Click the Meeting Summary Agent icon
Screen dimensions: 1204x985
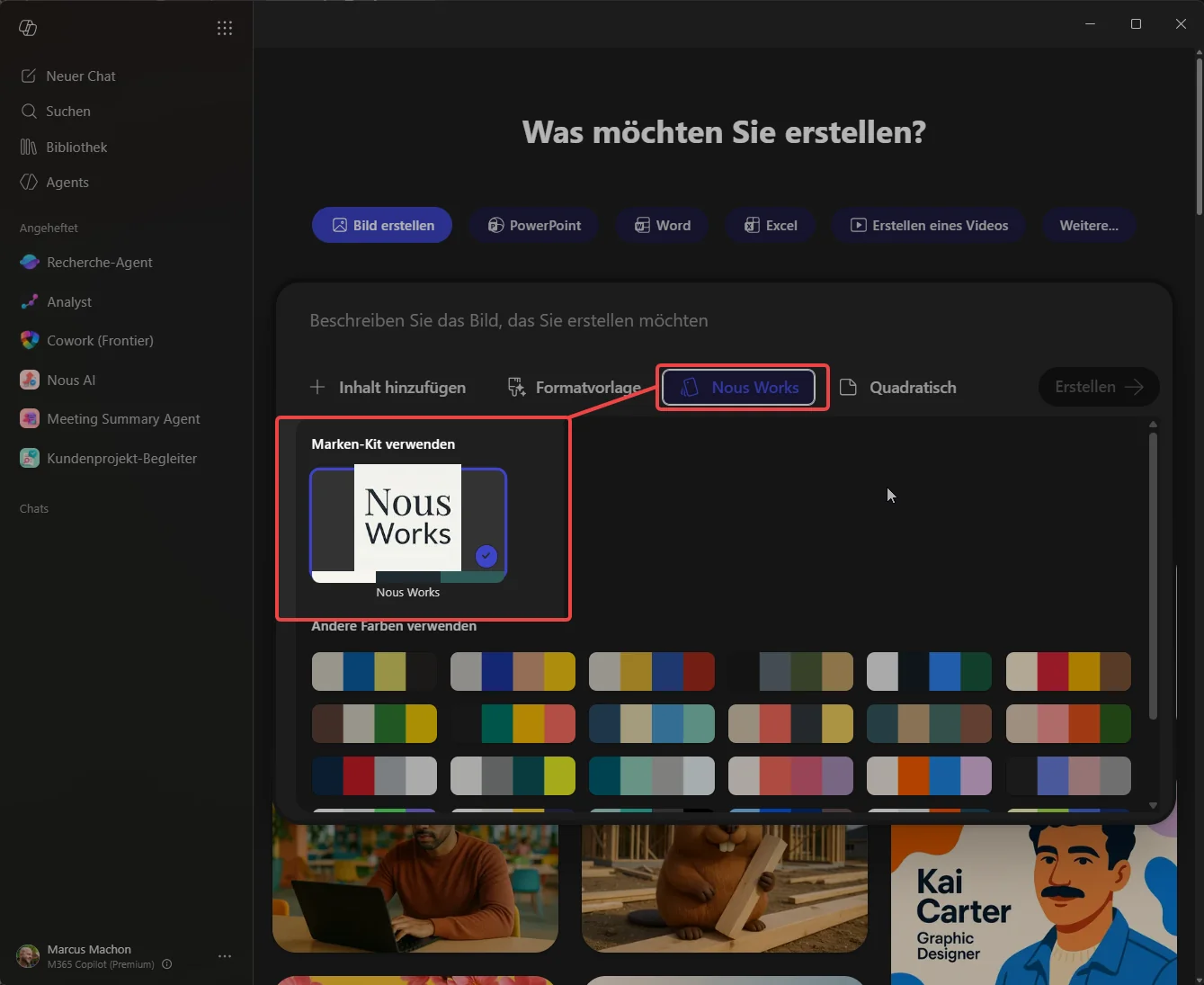30,419
